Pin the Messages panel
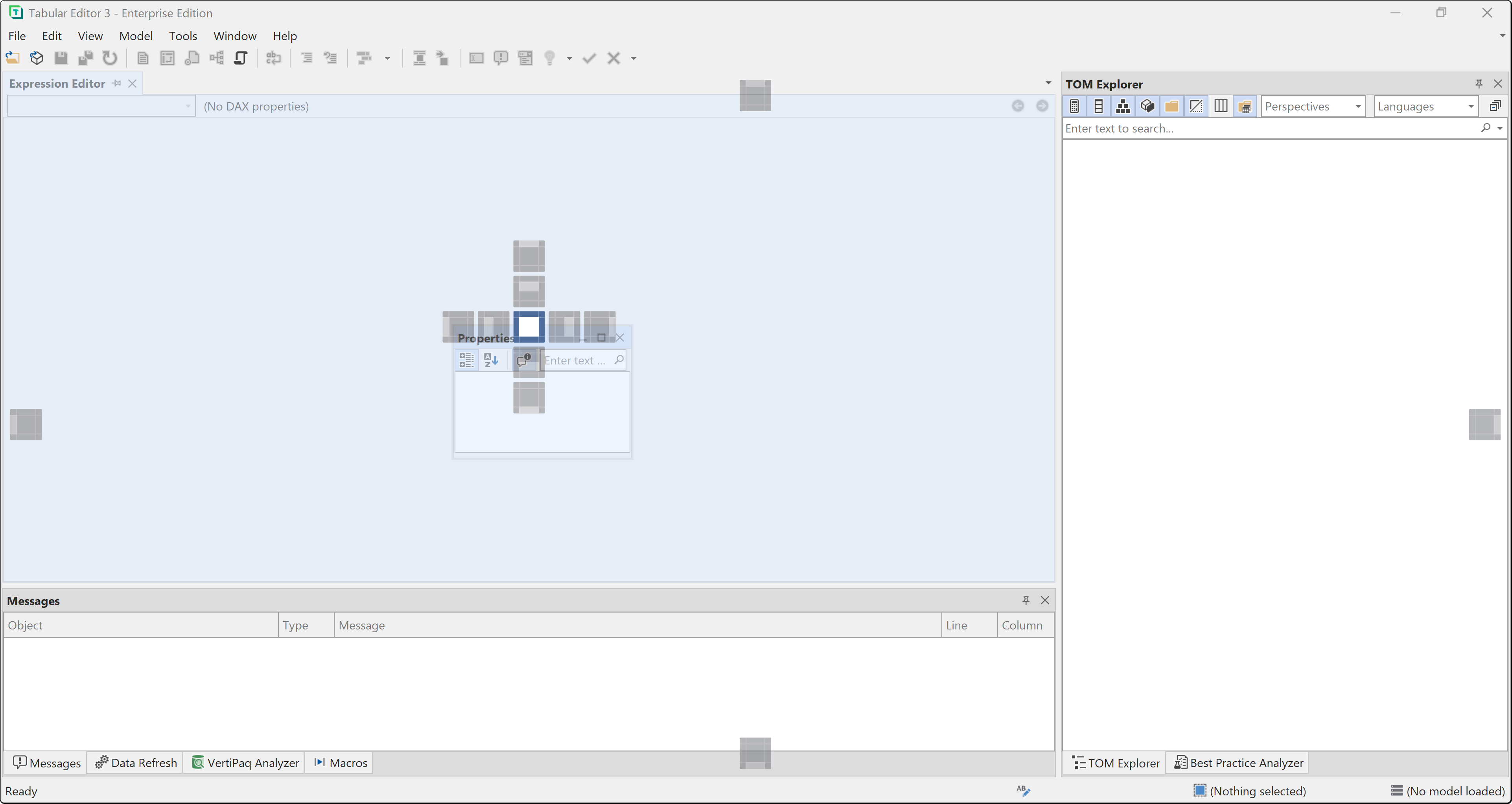1512x804 pixels. [1026, 600]
